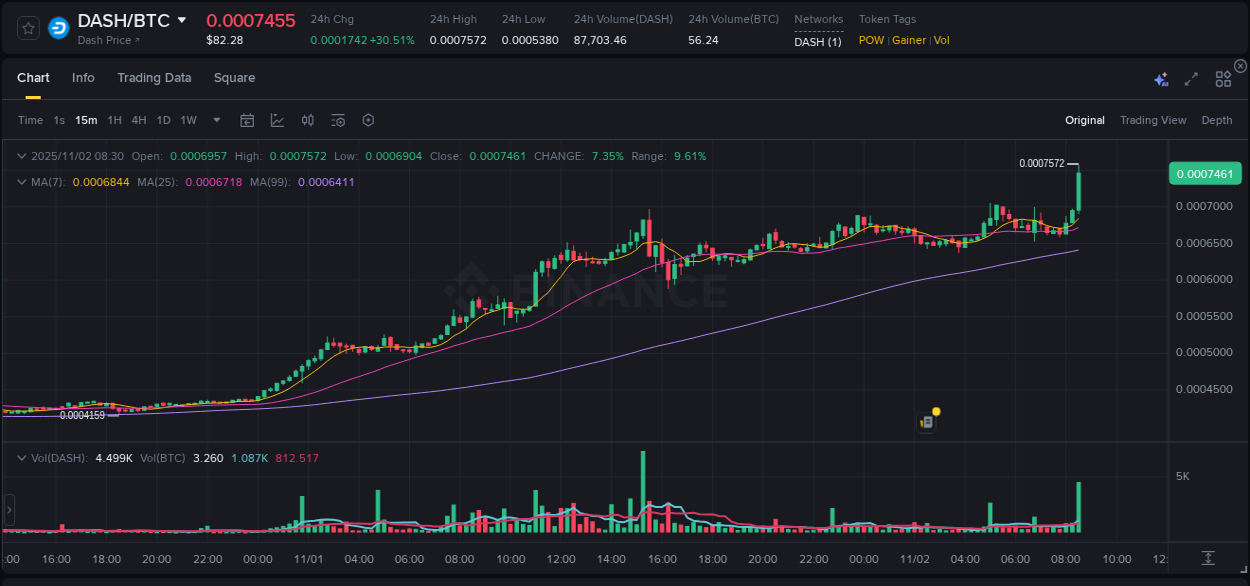Enable the Depth chart view
1250x586 pixels.
pyautogui.click(x=1217, y=120)
